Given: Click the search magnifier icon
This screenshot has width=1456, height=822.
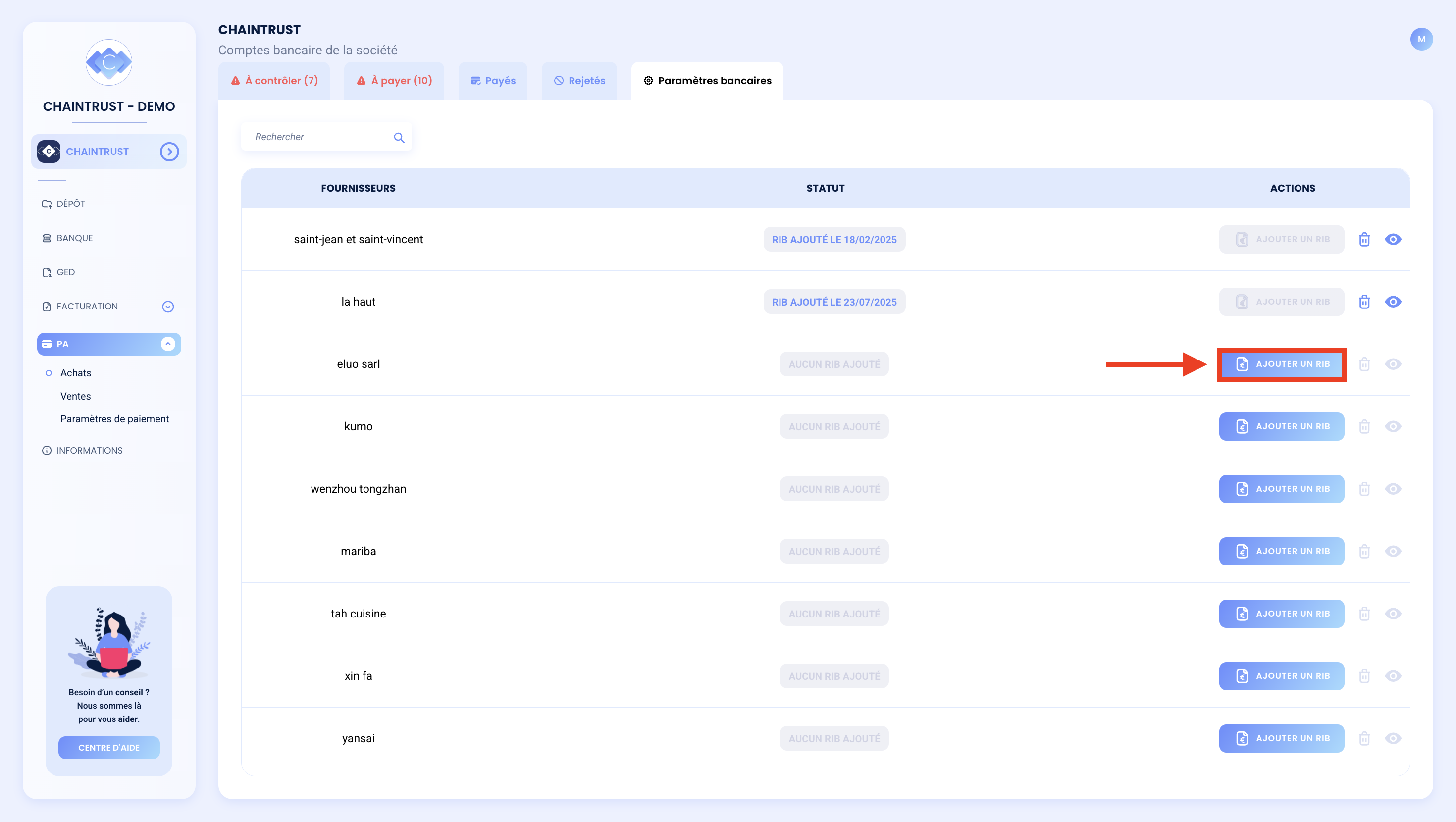Looking at the screenshot, I should [399, 137].
